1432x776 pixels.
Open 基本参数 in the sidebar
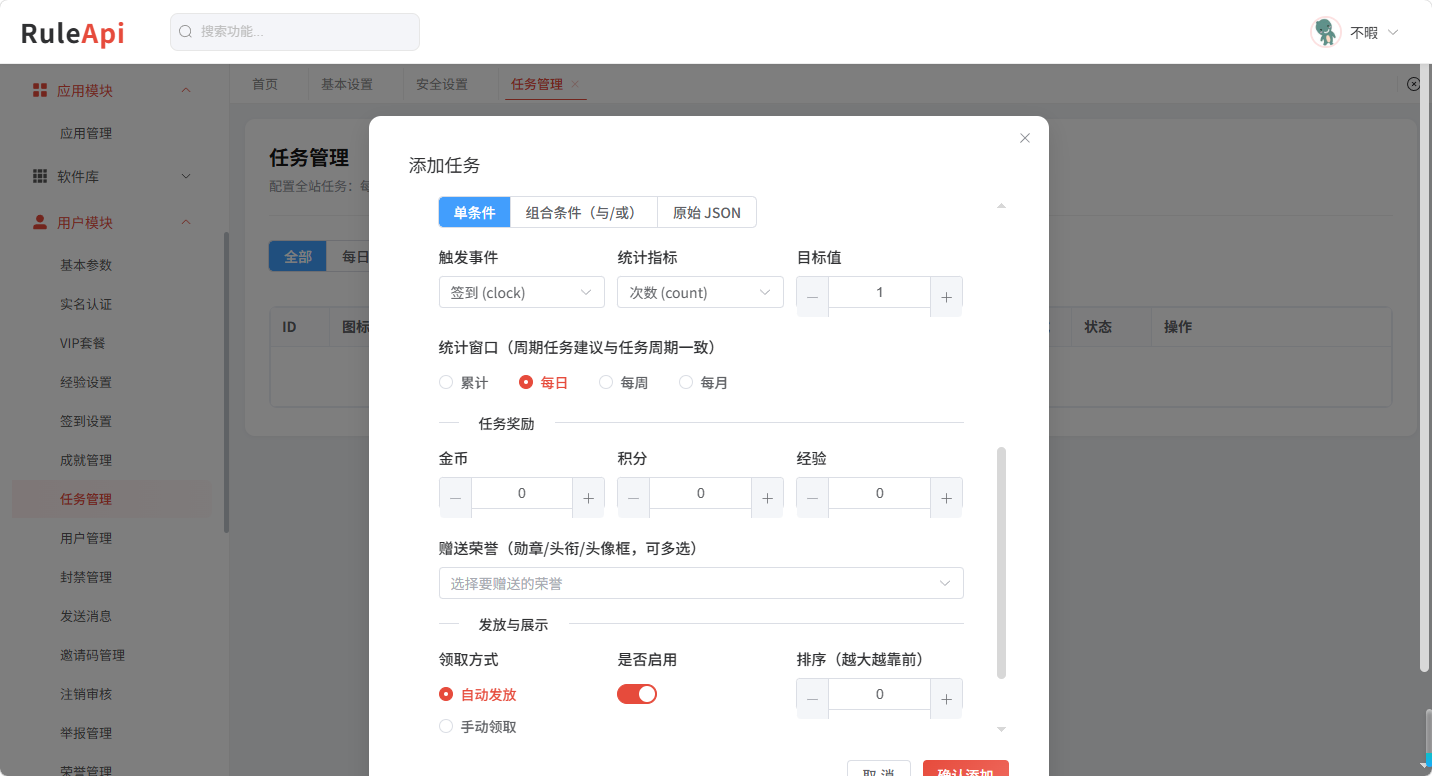tap(86, 265)
